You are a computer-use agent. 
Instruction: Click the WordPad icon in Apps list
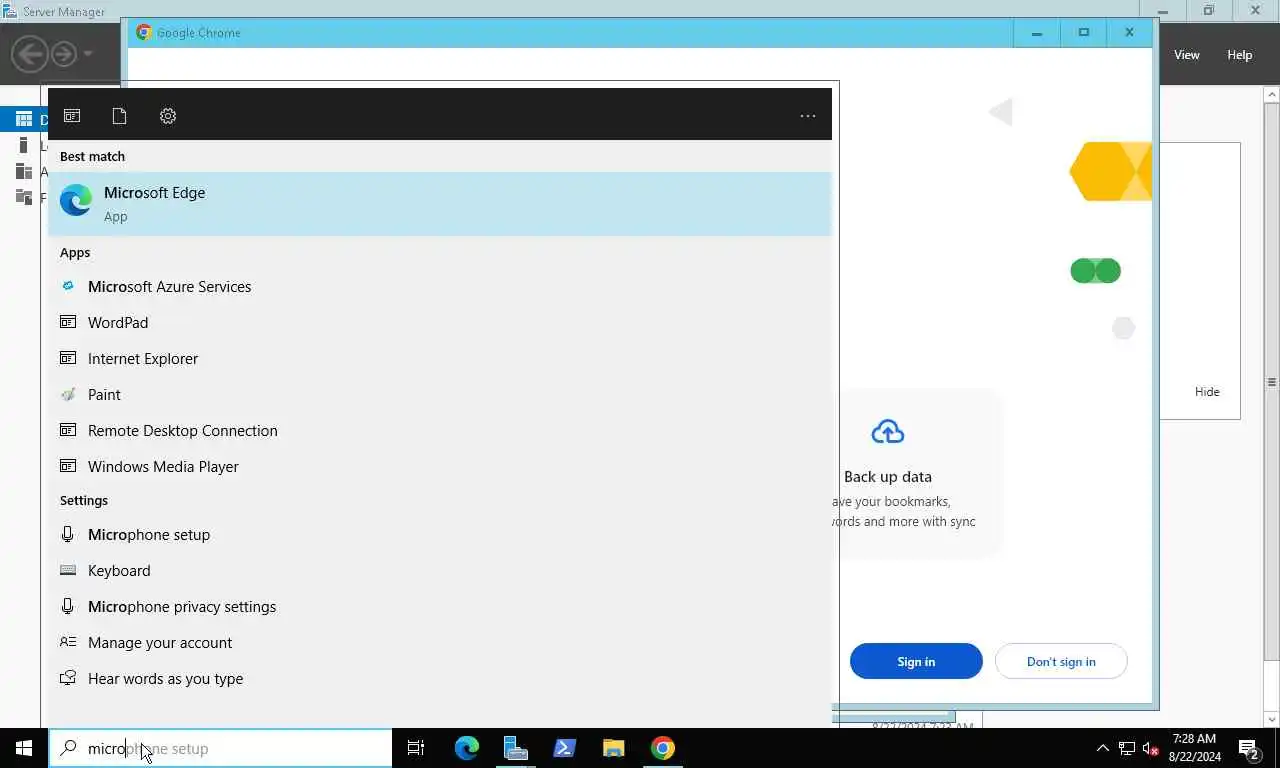[x=68, y=322]
